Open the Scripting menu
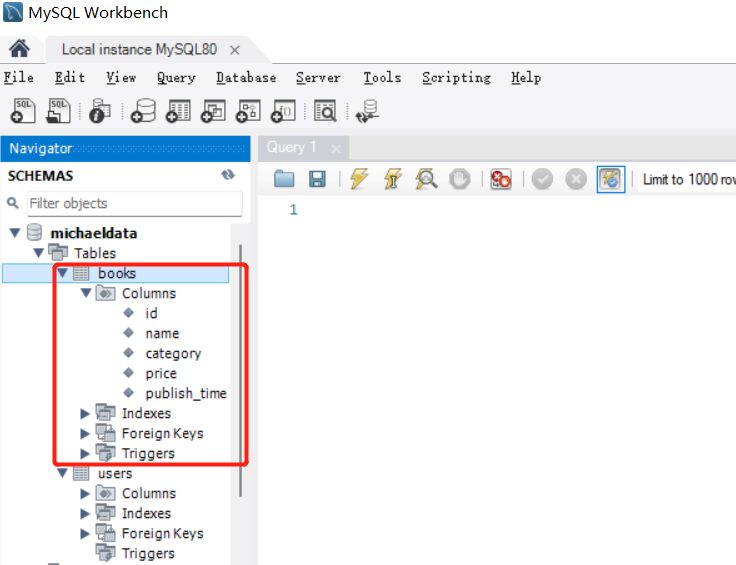This screenshot has height=565, width=736. click(x=456, y=77)
